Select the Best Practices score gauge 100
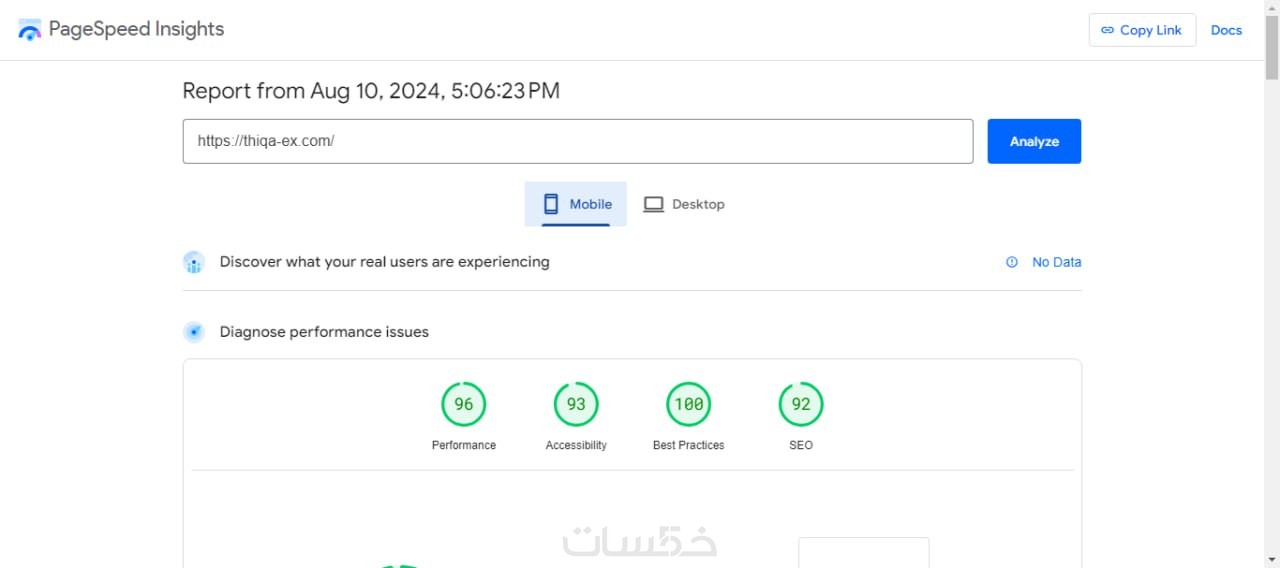 [689, 404]
